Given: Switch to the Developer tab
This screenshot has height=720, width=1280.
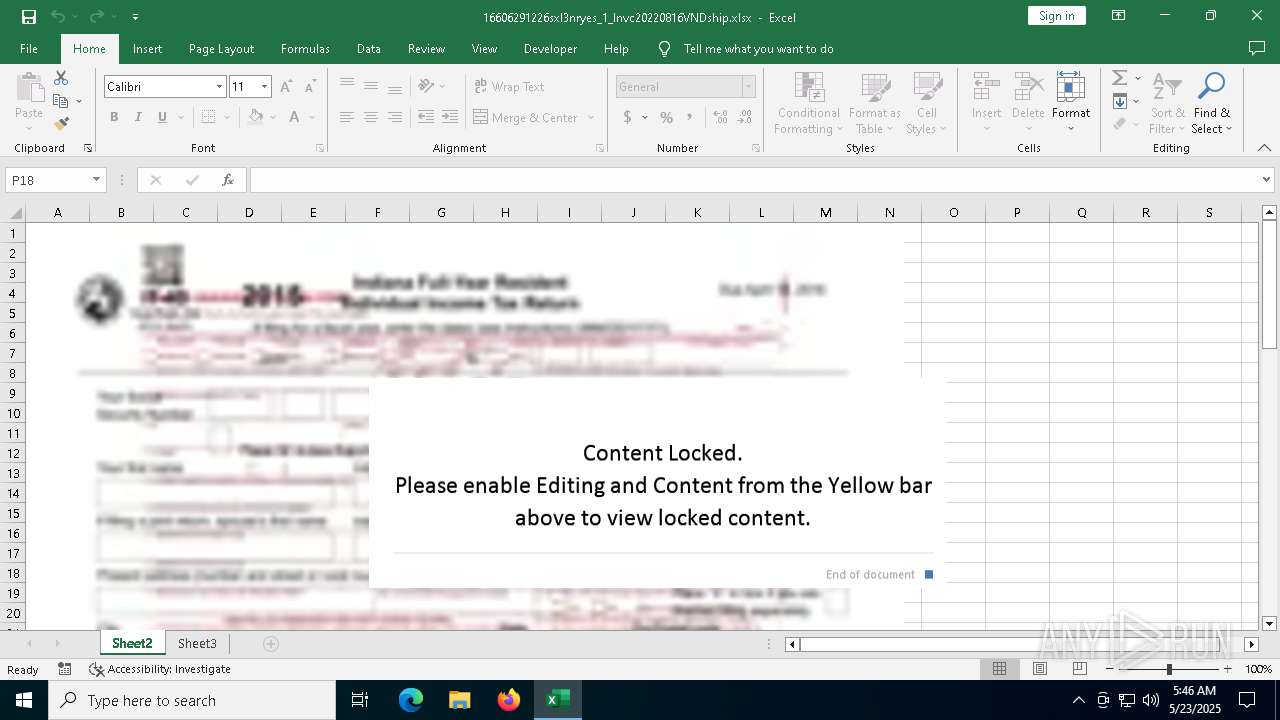Looking at the screenshot, I should click(x=550, y=48).
